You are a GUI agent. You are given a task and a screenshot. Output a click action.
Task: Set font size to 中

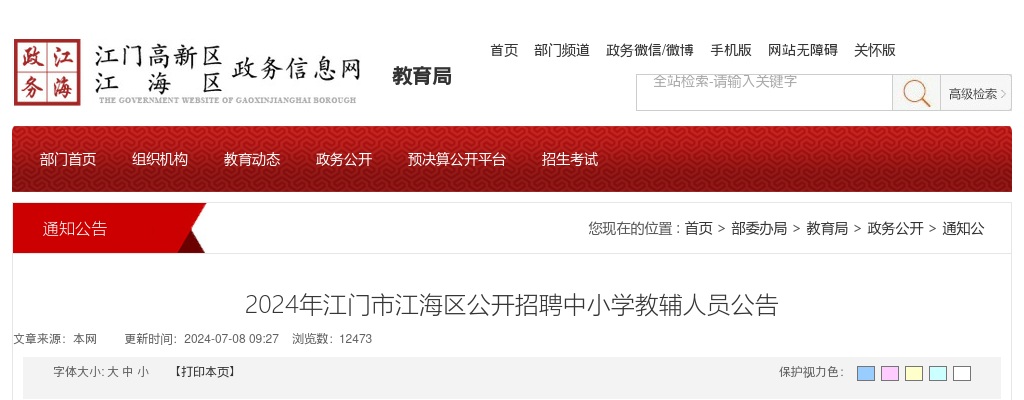pos(128,372)
